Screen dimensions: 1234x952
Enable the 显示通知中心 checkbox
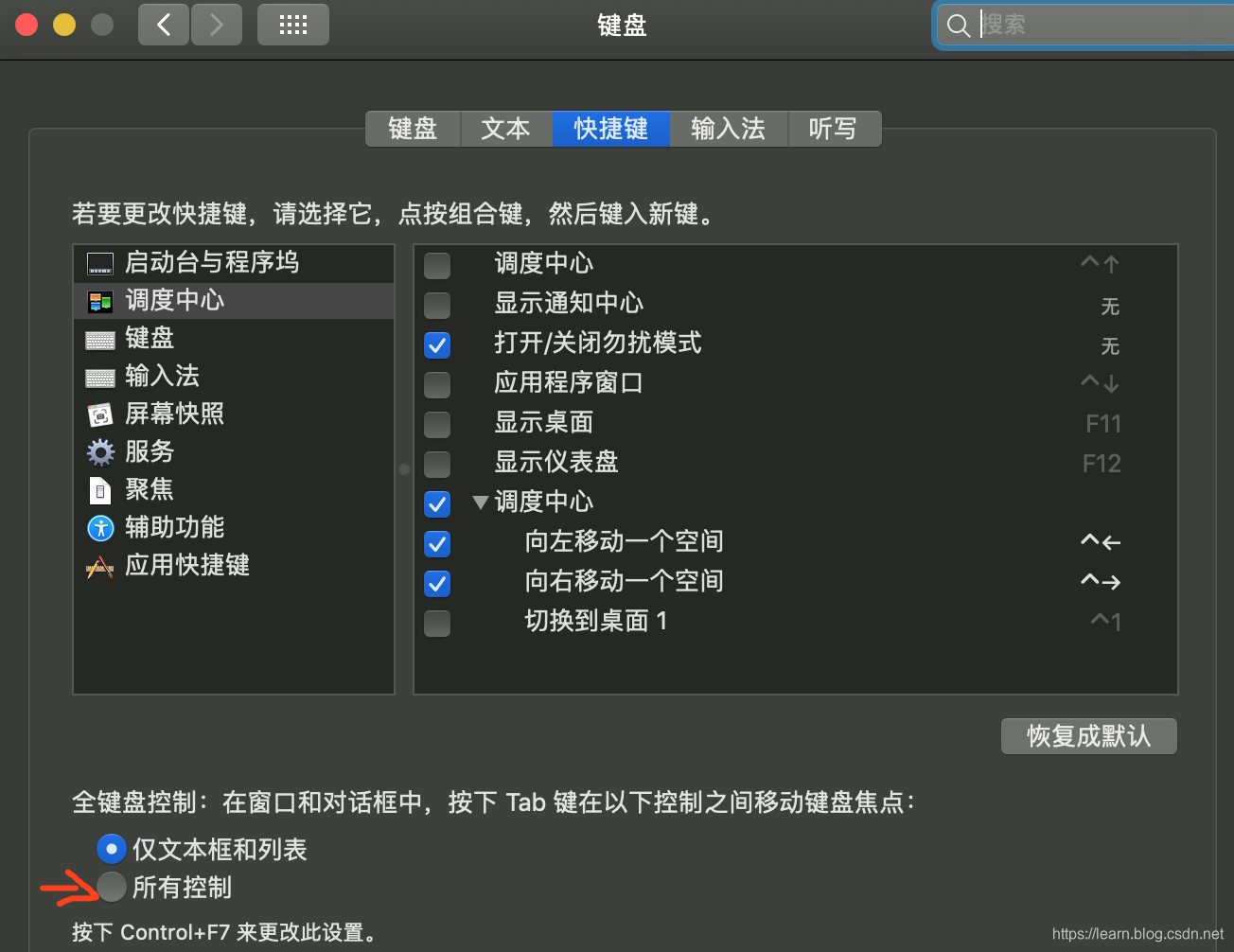(x=437, y=306)
